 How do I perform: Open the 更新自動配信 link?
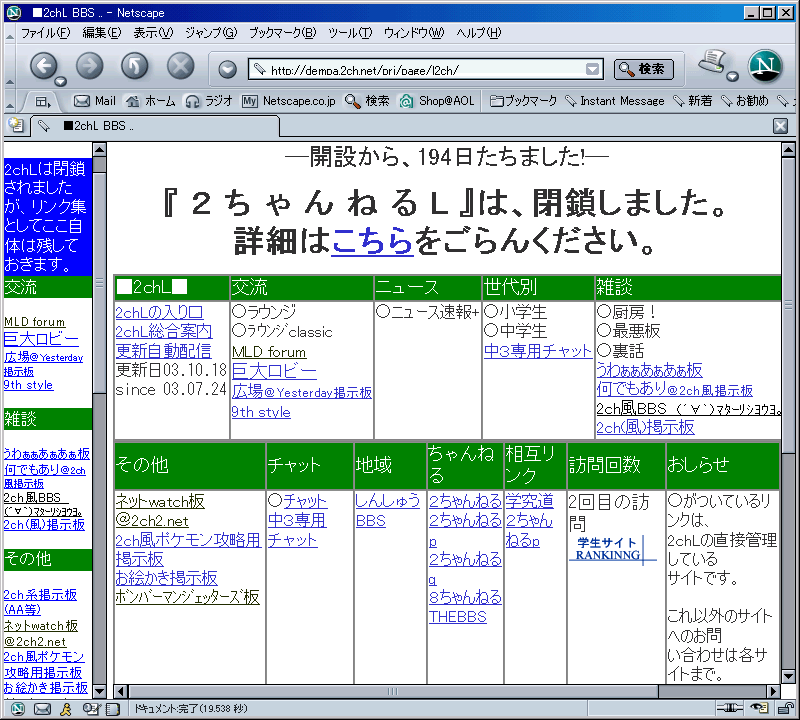163,351
